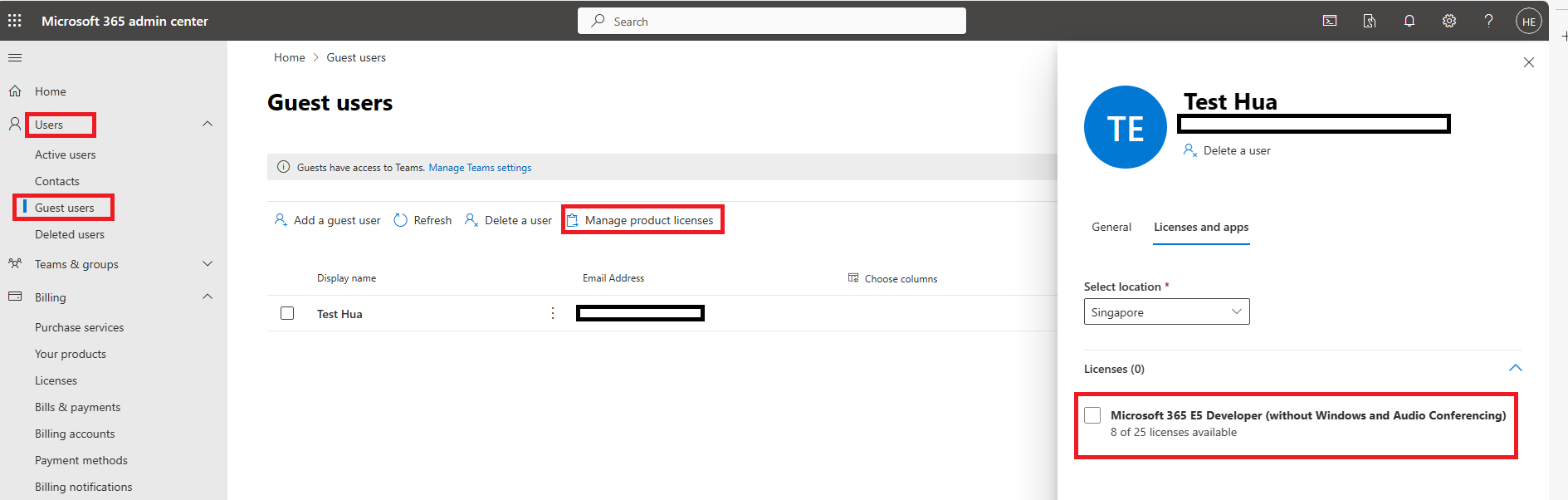Click the Users person icon in sidebar
Image resolution: width=1568 pixels, height=500 pixels.
(x=15, y=124)
